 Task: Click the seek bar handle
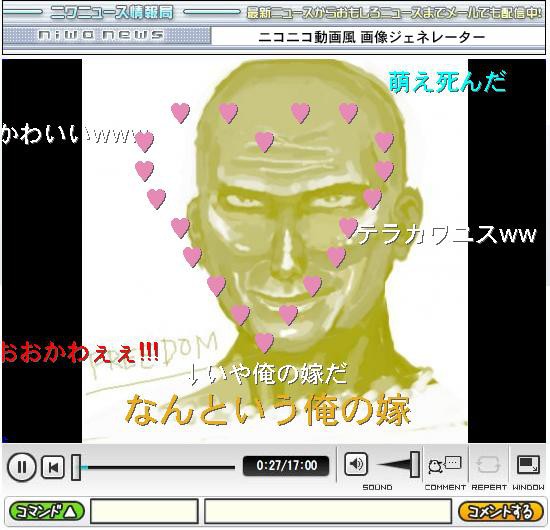[x=76, y=467]
